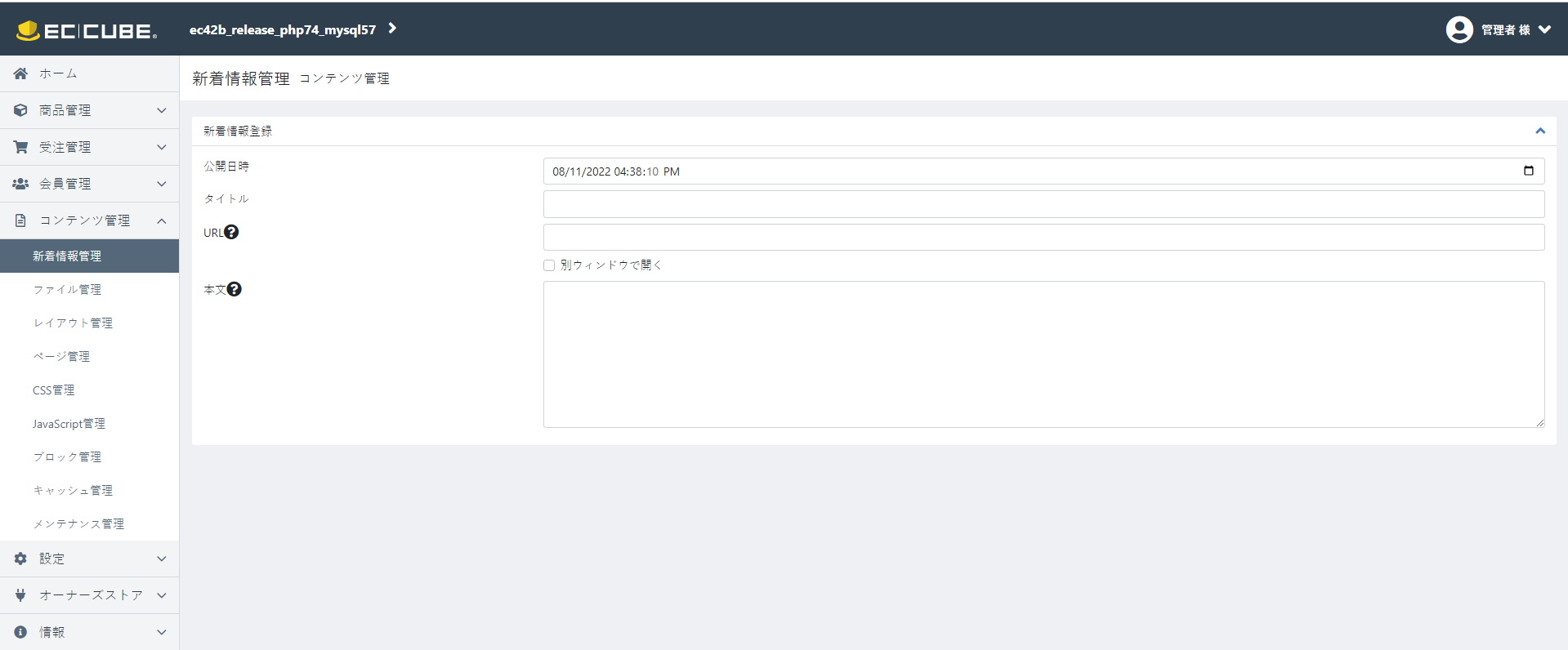Viewport: 1568px width, 650px height.
Task: Open the 管理者 様 dropdown arrow
Action: pyautogui.click(x=1544, y=29)
